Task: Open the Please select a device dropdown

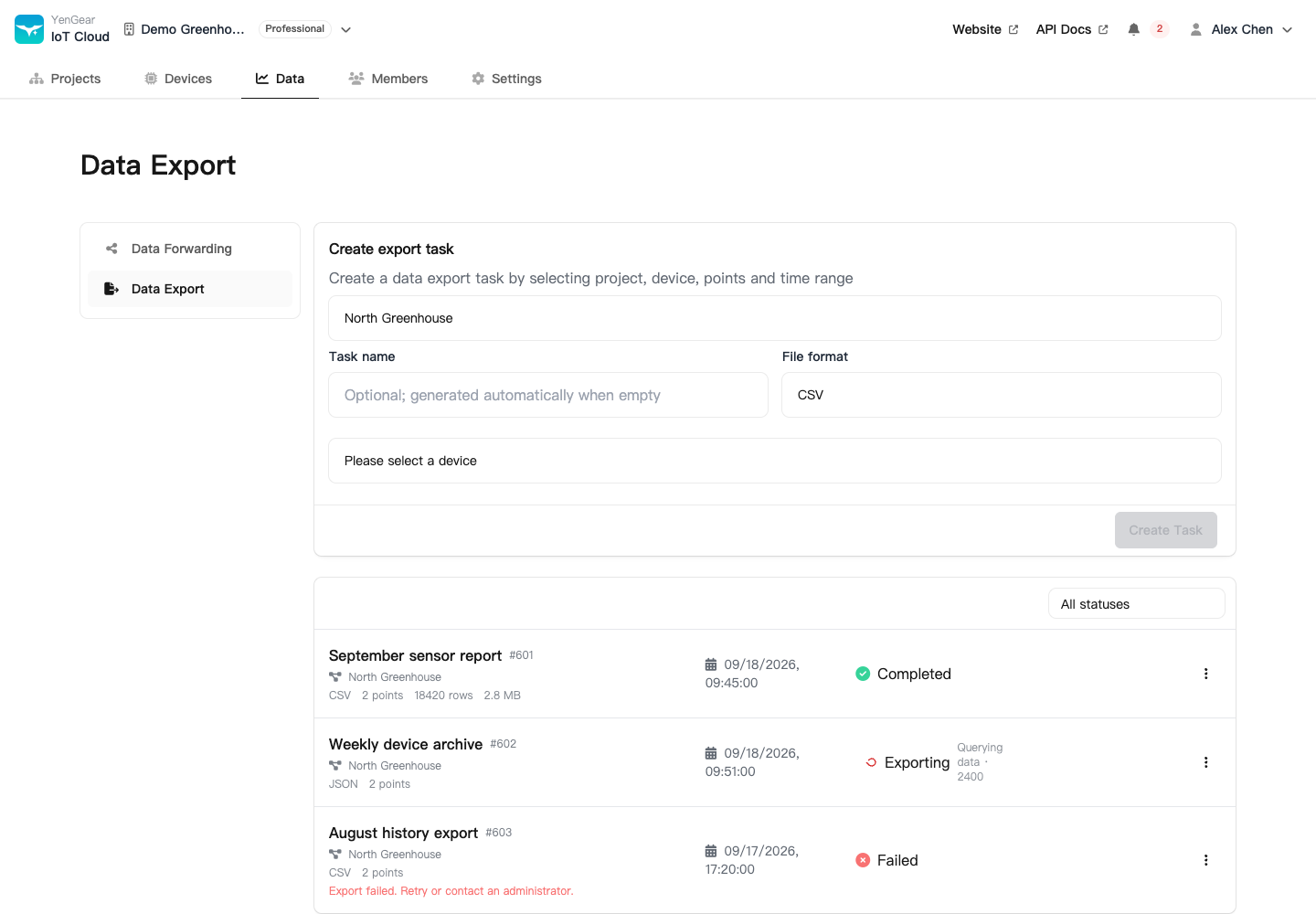Action: tap(775, 461)
